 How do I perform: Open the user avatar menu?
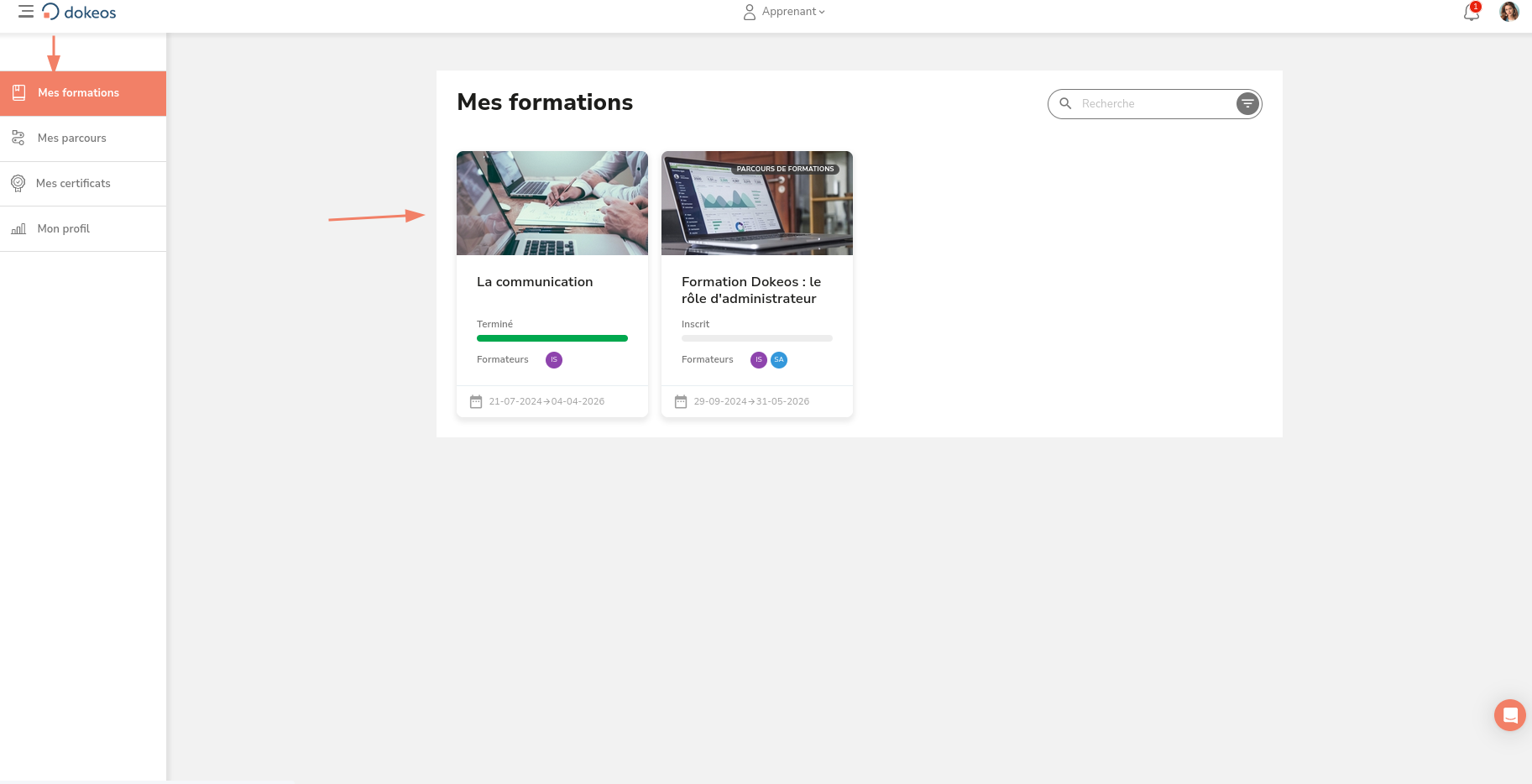pyautogui.click(x=1508, y=12)
